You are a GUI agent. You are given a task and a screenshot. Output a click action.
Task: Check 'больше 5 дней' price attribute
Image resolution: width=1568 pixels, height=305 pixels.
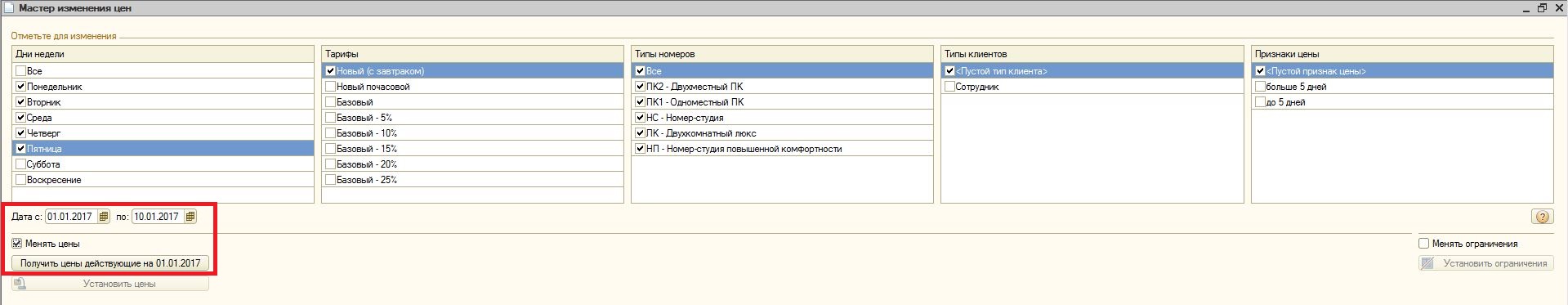1260,87
